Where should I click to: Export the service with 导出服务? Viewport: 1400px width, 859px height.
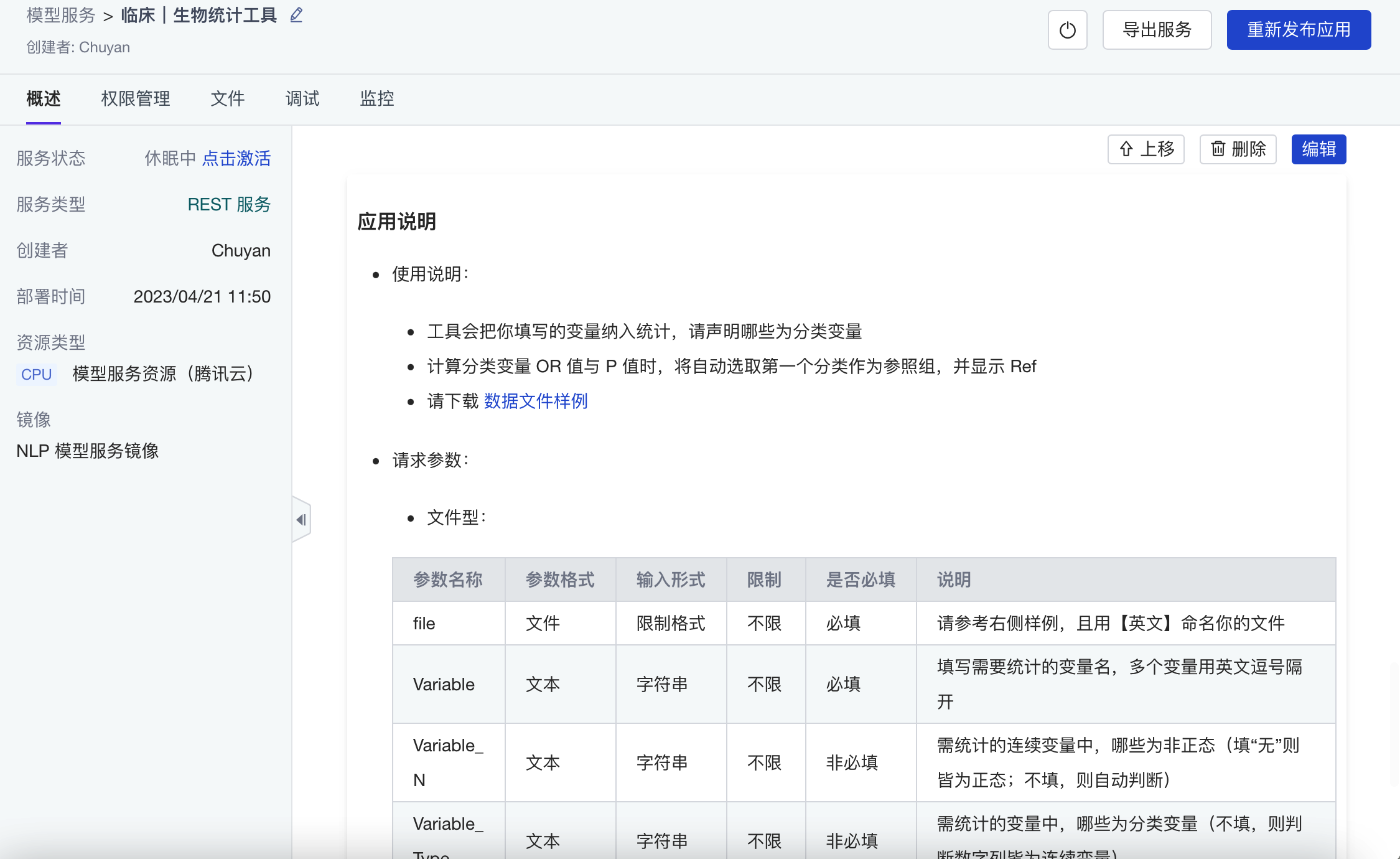click(x=1157, y=29)
